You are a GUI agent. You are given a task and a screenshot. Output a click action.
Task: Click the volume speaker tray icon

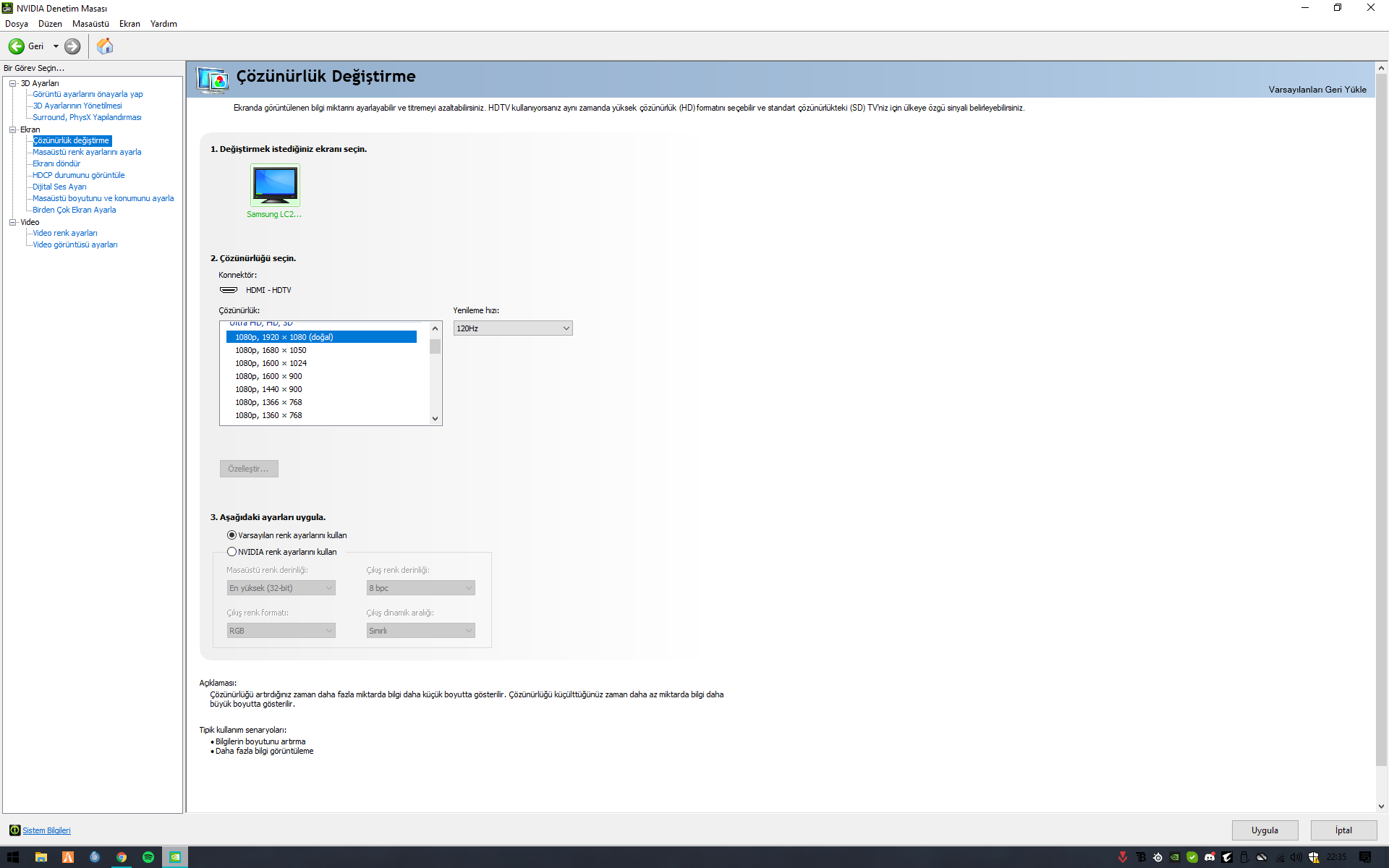[1296, 857]
